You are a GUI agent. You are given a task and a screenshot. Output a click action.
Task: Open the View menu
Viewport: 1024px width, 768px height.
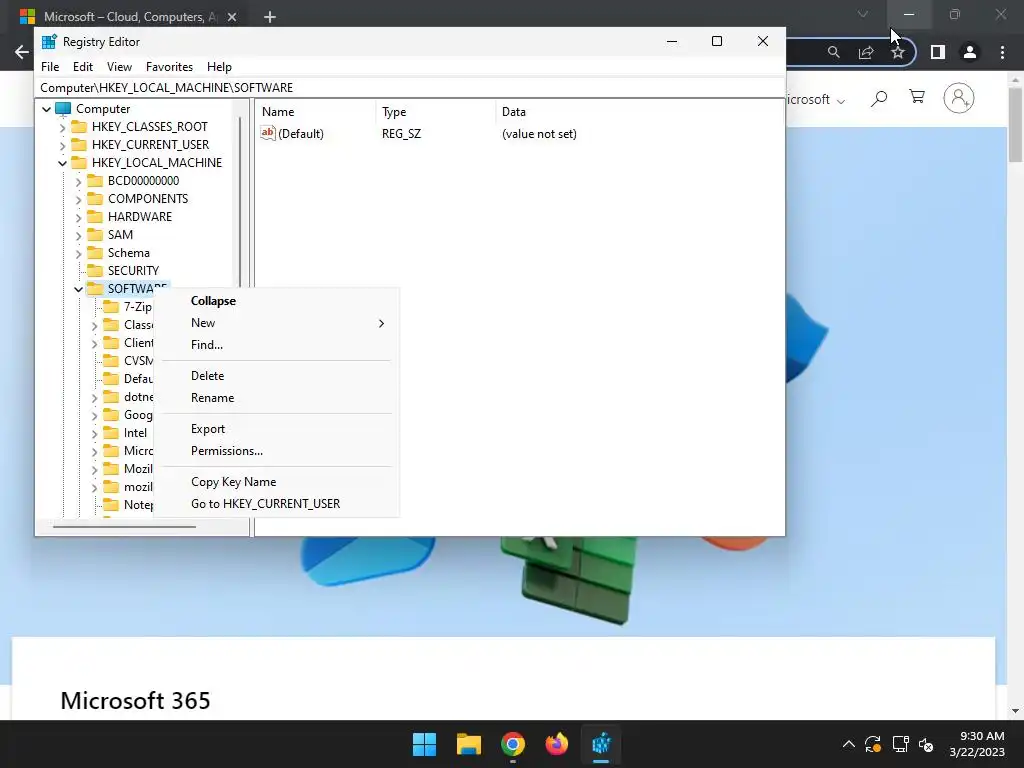pos(120,67)
